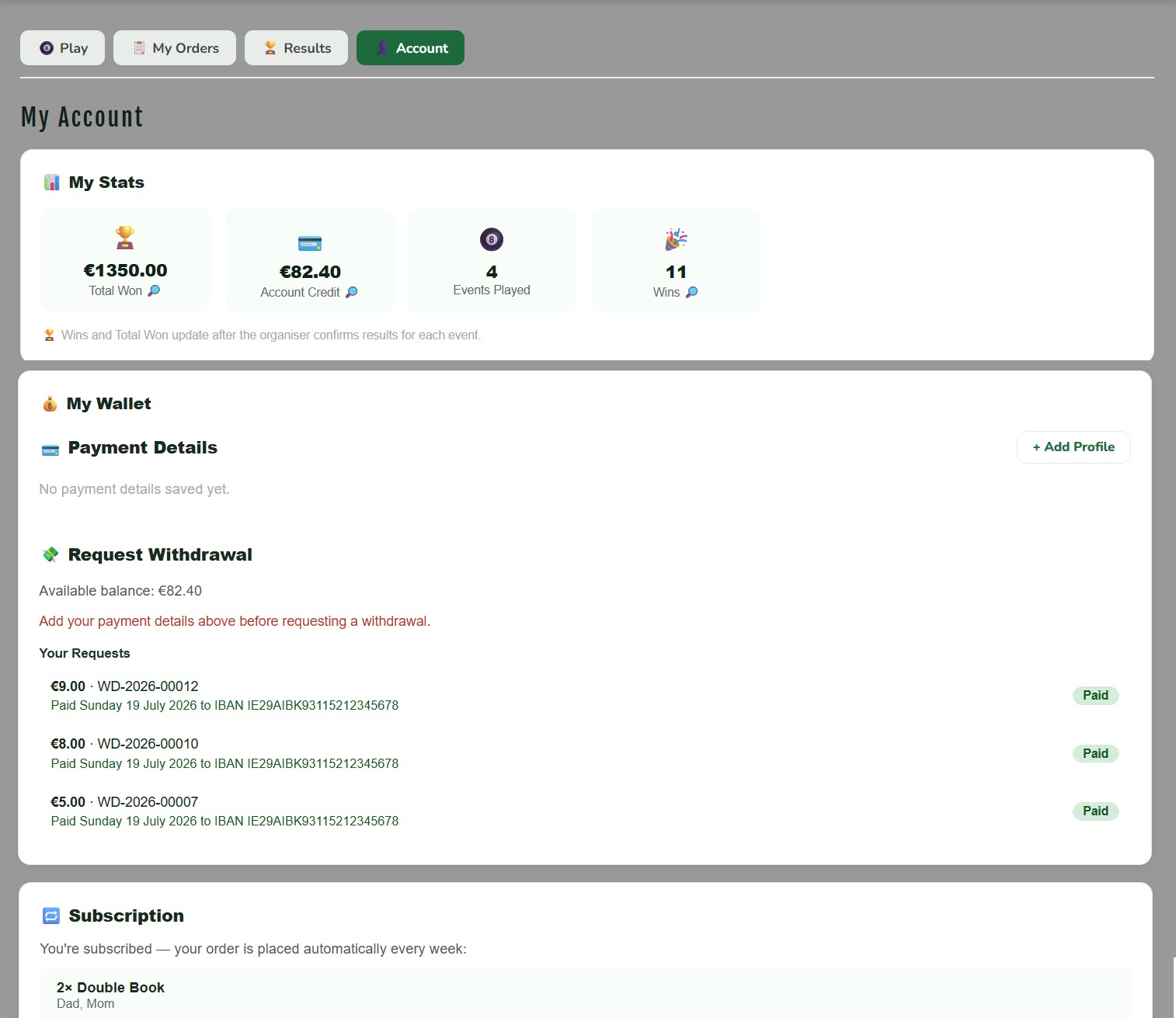Click the 2× Double Book subscription item

point(110,988)
